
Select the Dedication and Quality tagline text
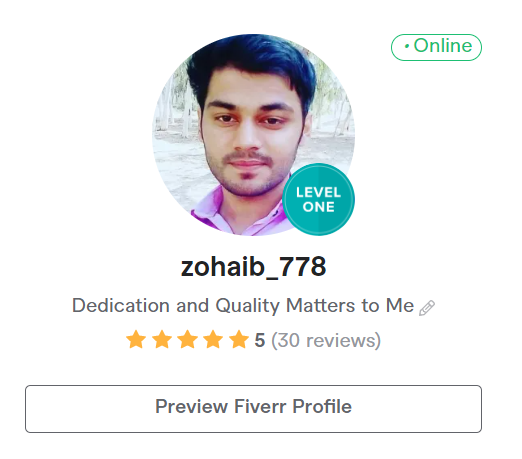(x=243, y=306)
